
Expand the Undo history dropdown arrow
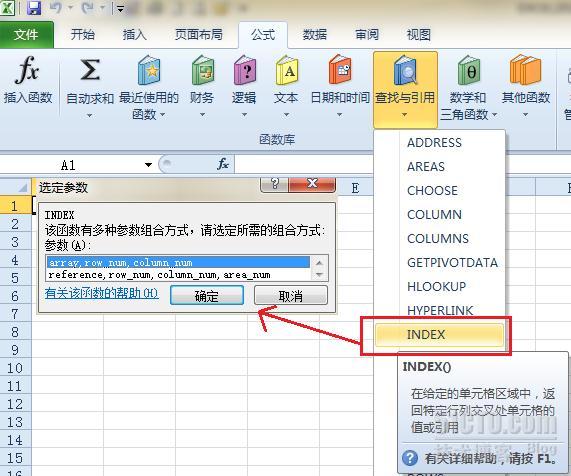70,7
